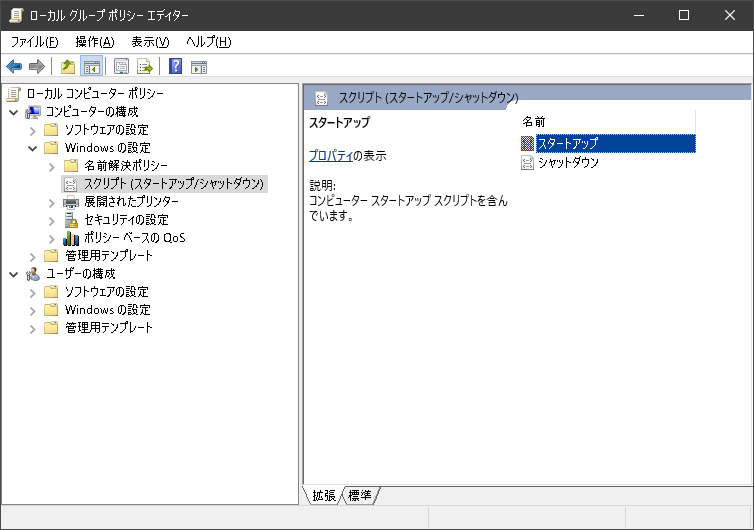The width and height of the screenshot is (754, 530).
Task: Expand the 名前解決ポリシー node
Action: coord(52,166)
